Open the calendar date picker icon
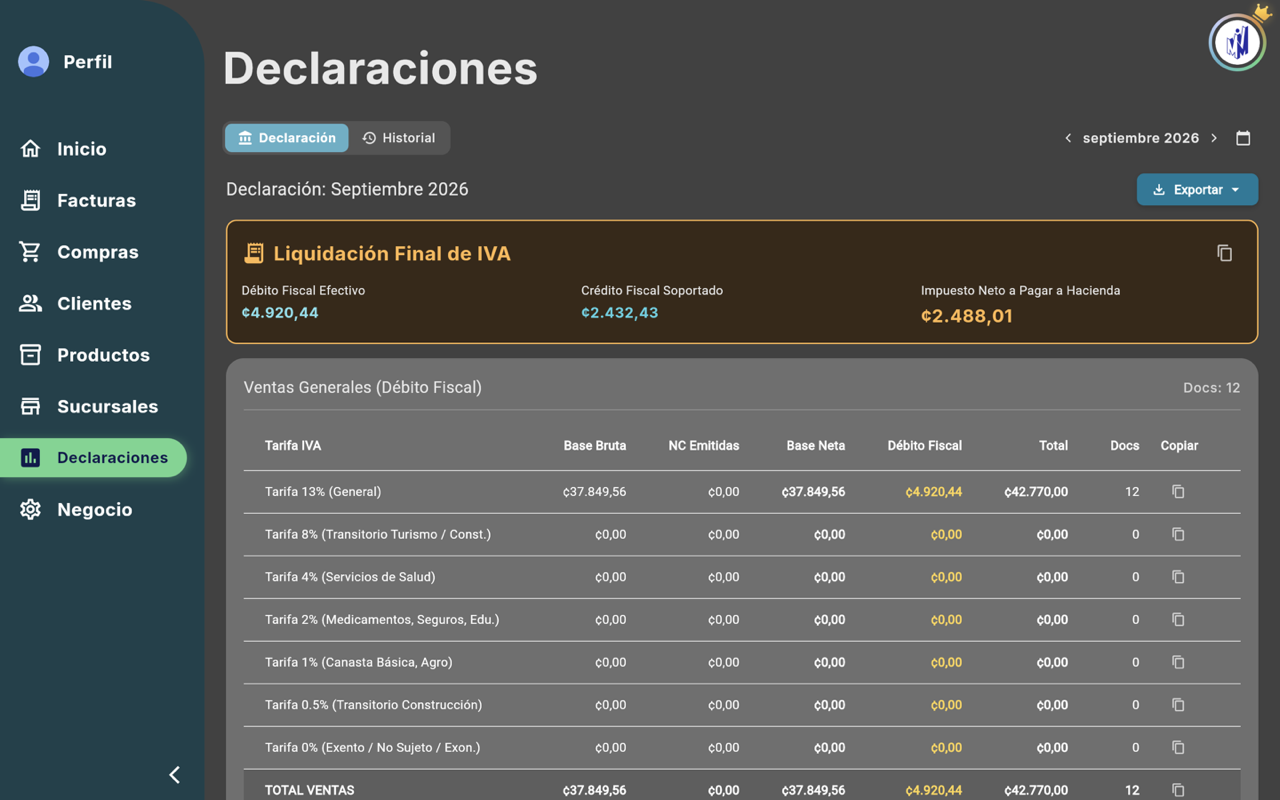Viewport: 1280px width, 800px height. point(1243,138)
